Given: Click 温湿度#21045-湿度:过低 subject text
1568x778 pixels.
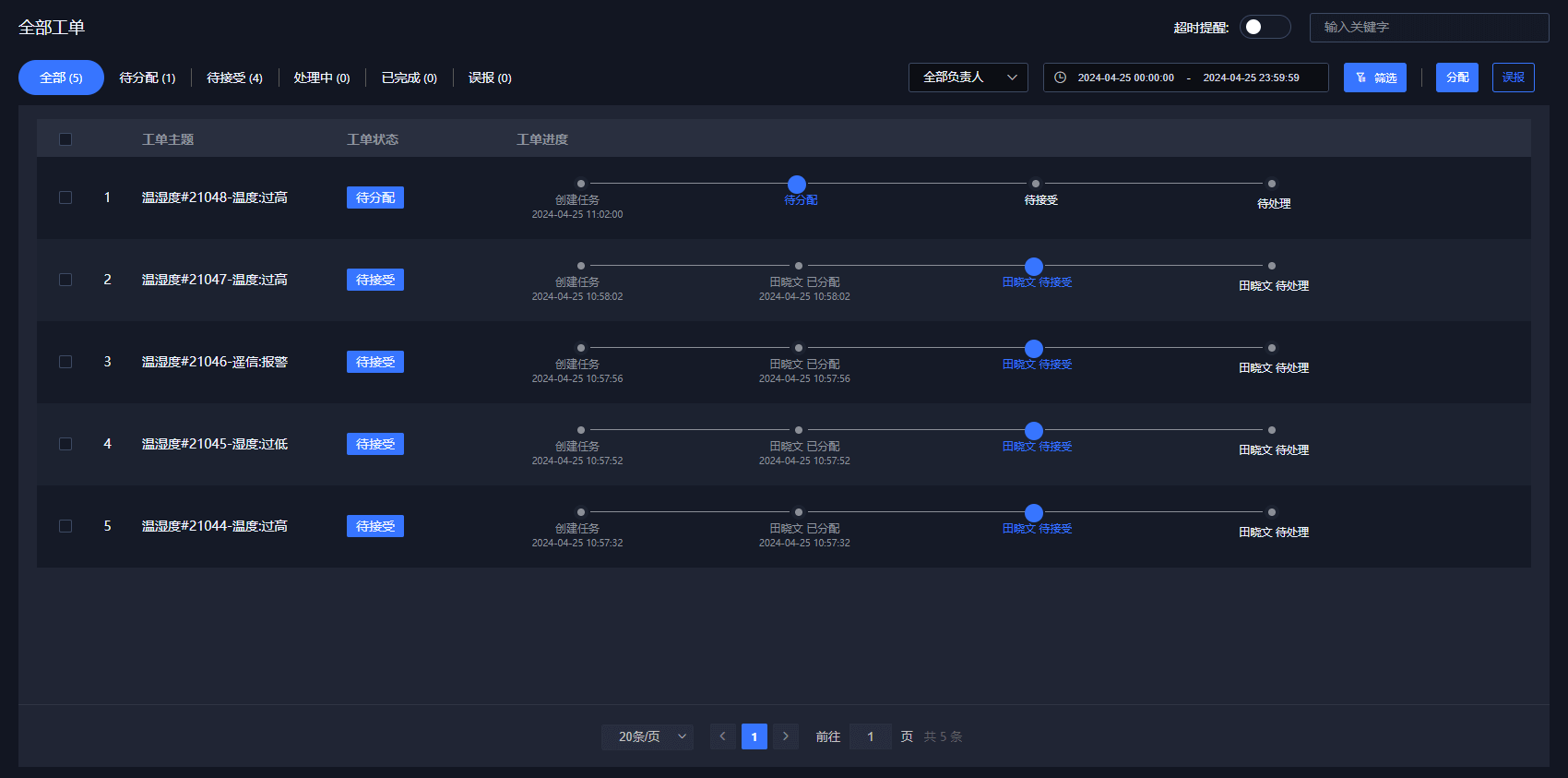Looking at the screenshot, I should click(215, 444).
